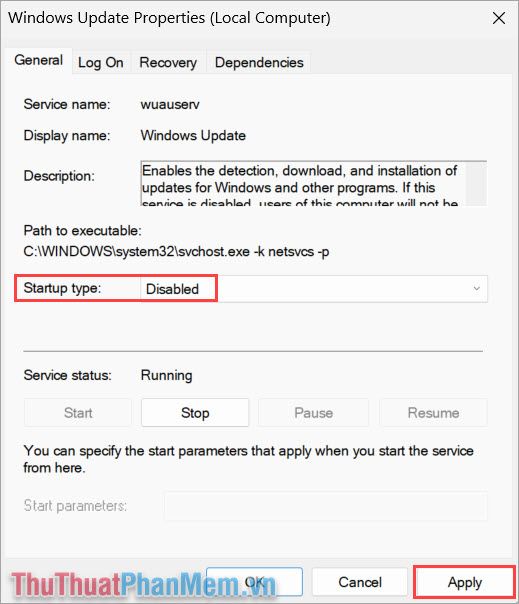This screenshot has width=519, height=604.
Task: Confirm changes with the OK button
Action: point(255,582)
